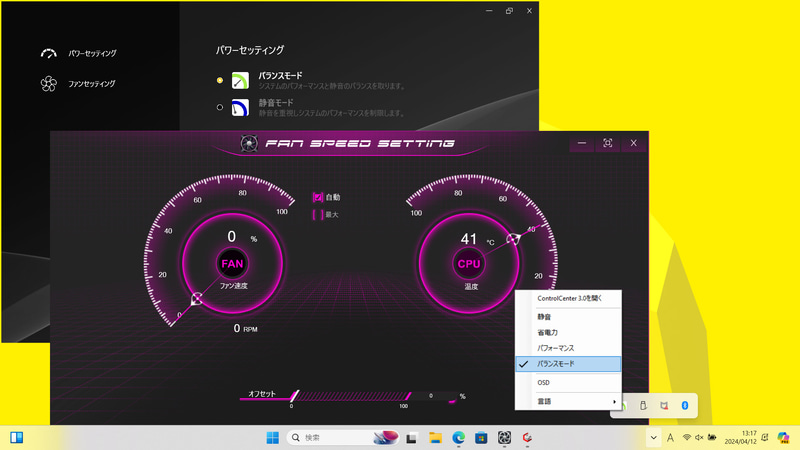Click パワーセッティング sidebar label
The width and height of the screenshot is (800, 450).
[92, 53]
